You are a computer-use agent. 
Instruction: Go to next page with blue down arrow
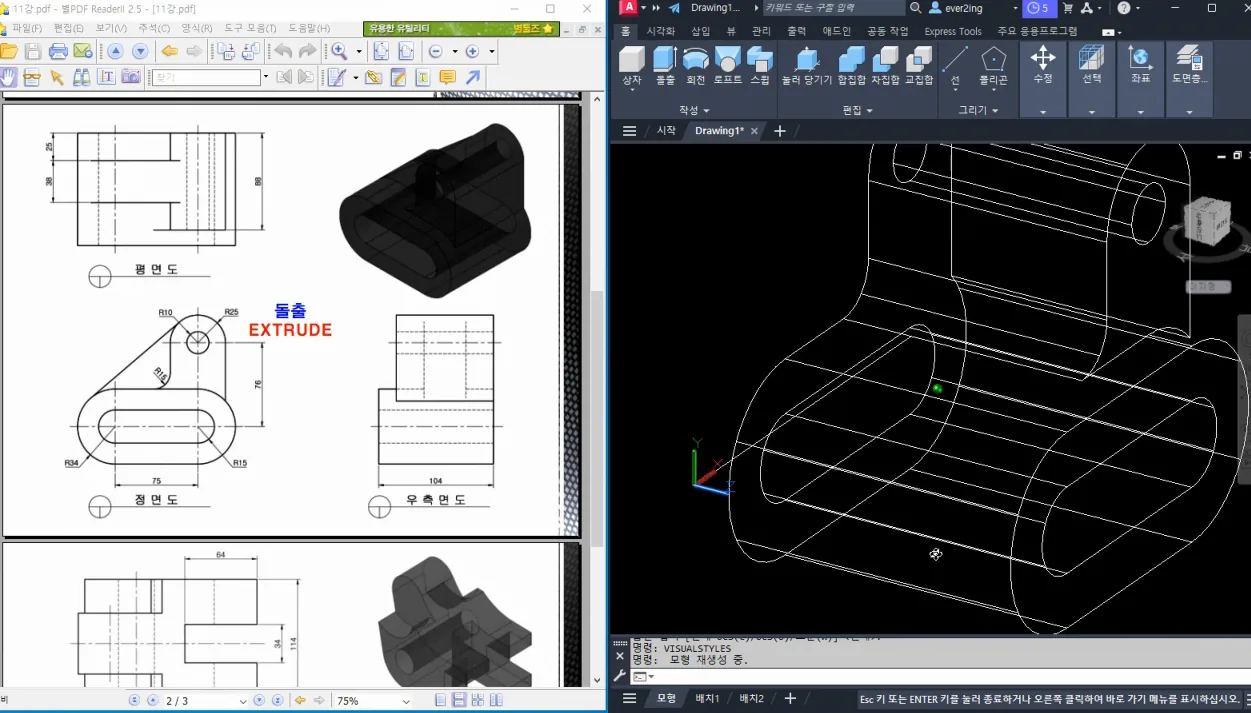[x=140, y=51]
